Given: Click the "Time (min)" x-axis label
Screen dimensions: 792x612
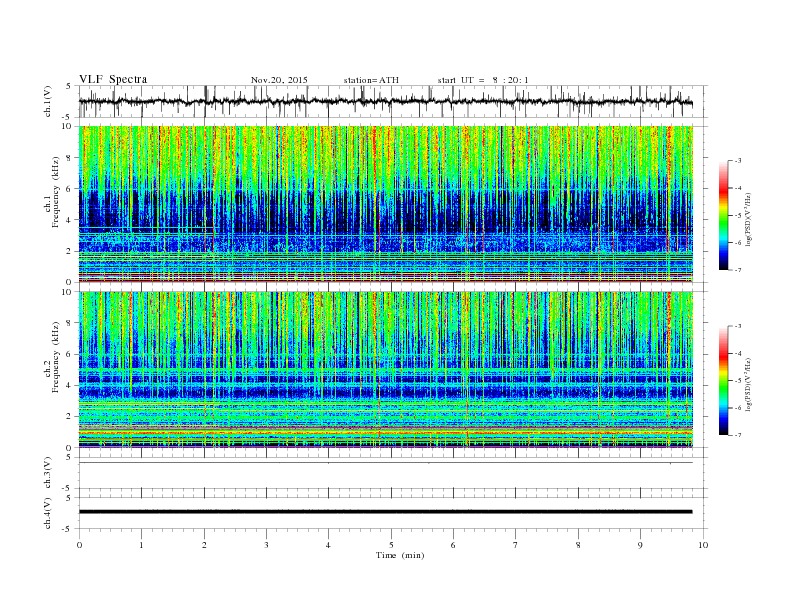Looking at the screenshot, I should (x=400, y=555).
